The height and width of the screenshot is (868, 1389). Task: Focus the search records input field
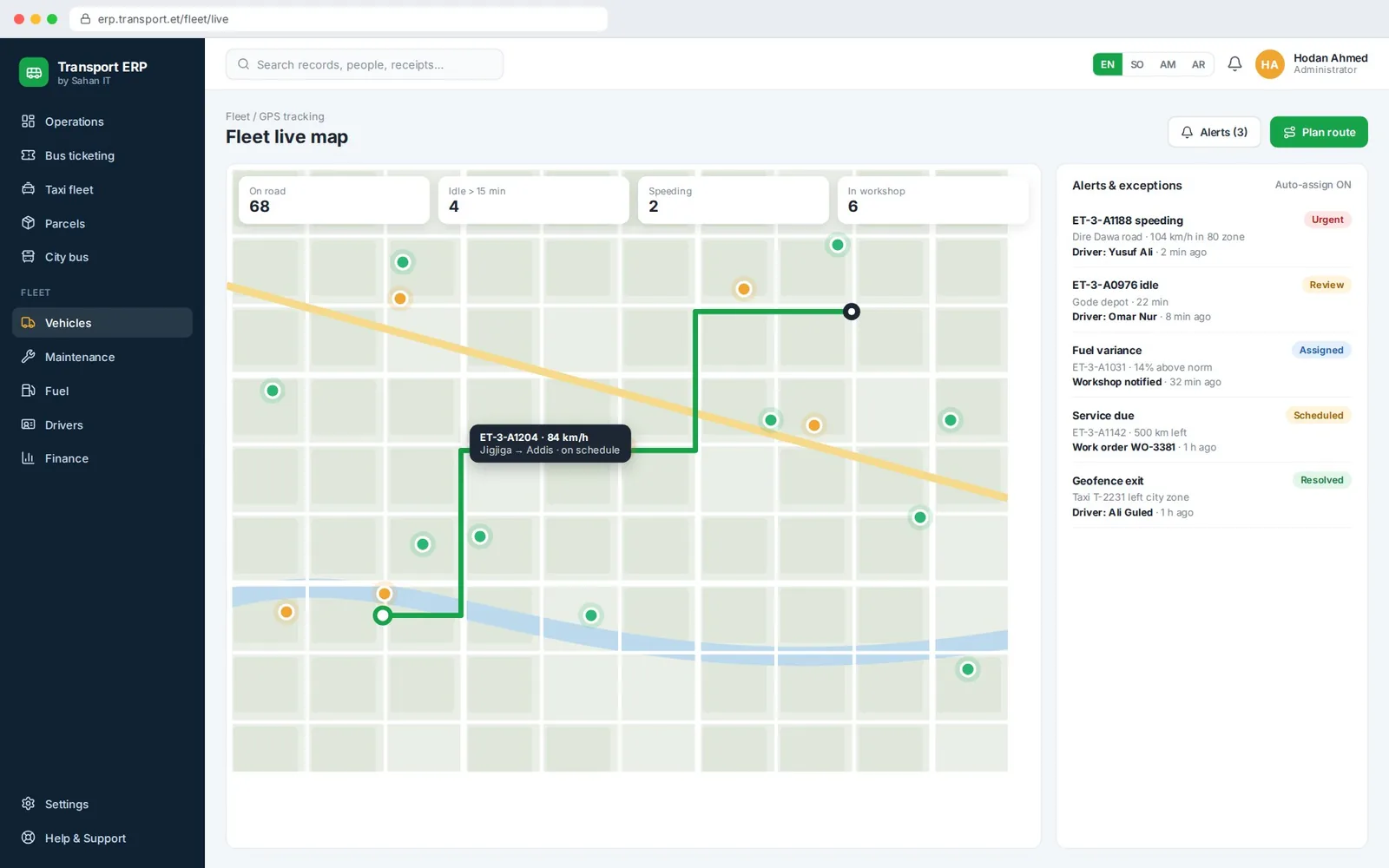click(365, 64)
